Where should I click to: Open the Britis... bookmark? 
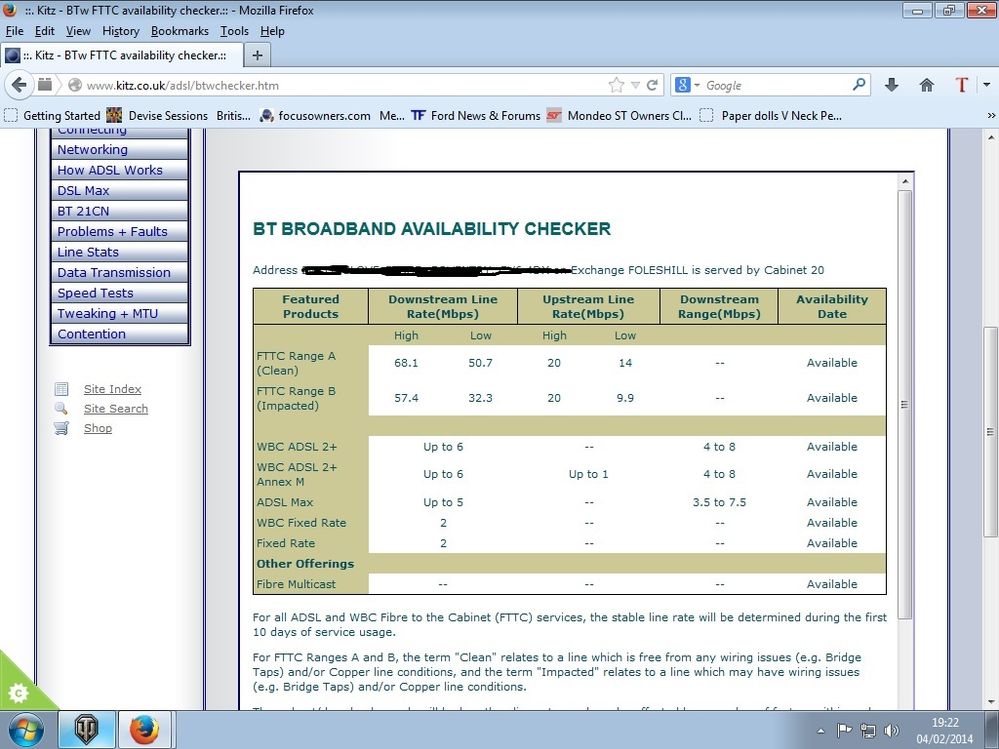(233, 116)
